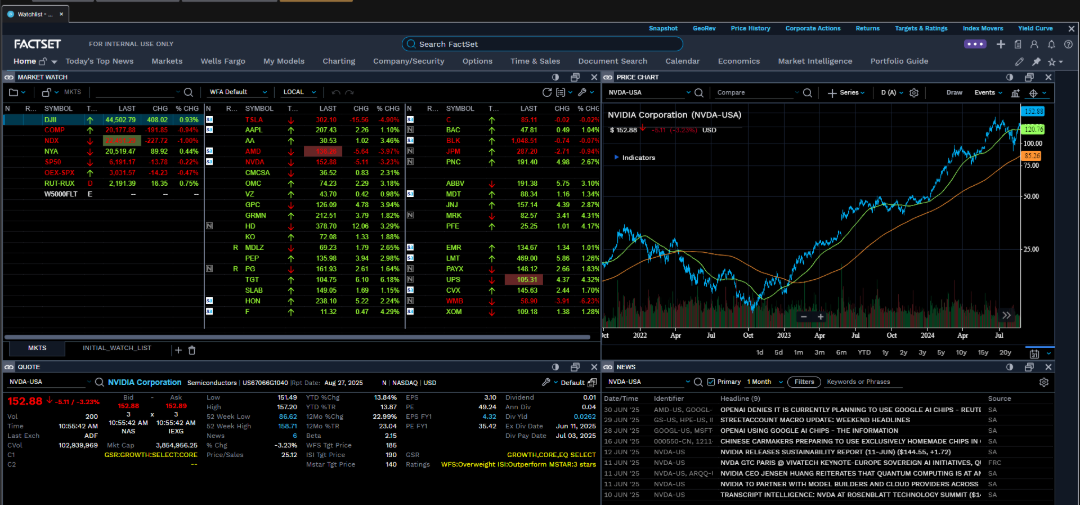1080x505 pixels.
Task: Toggle Primary checkbox in News panel
Action: pos(712,382)
